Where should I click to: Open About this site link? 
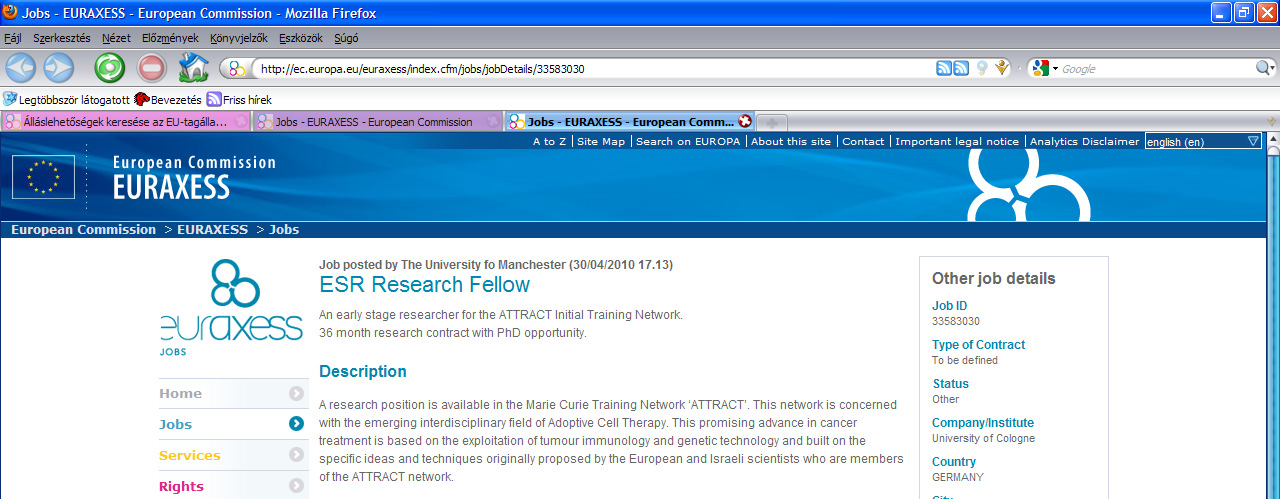point(791,141)
